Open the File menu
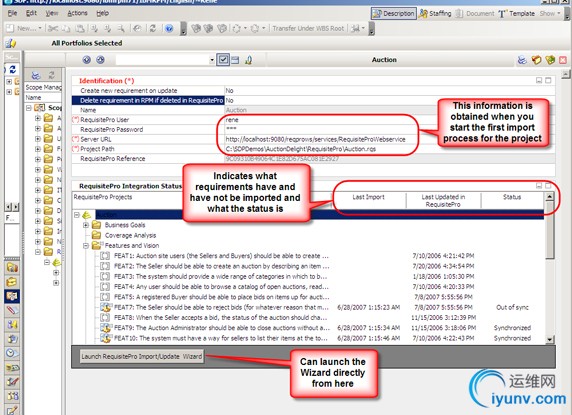This screenshot has height=415, width=572. click(x=12, y=13)
